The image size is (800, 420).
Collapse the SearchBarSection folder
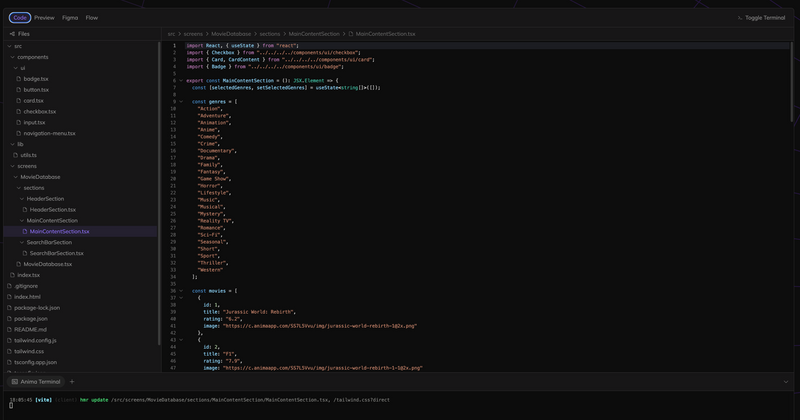point(22,242)
